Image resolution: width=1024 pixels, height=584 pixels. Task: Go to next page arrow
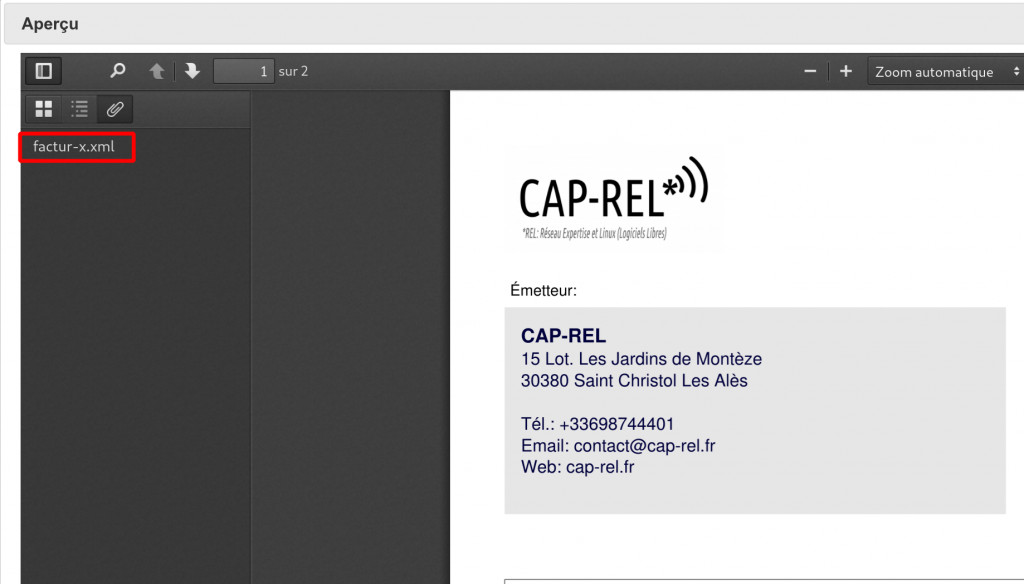pos(192,71)
